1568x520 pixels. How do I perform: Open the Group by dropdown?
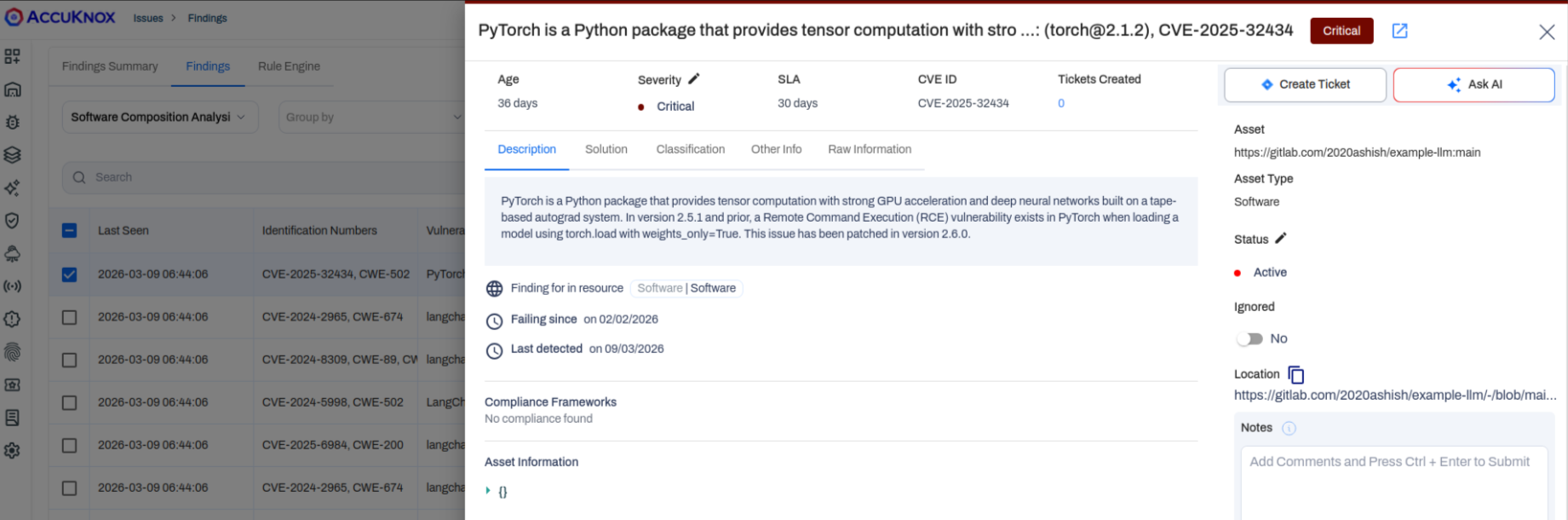[x=372, y=117]
